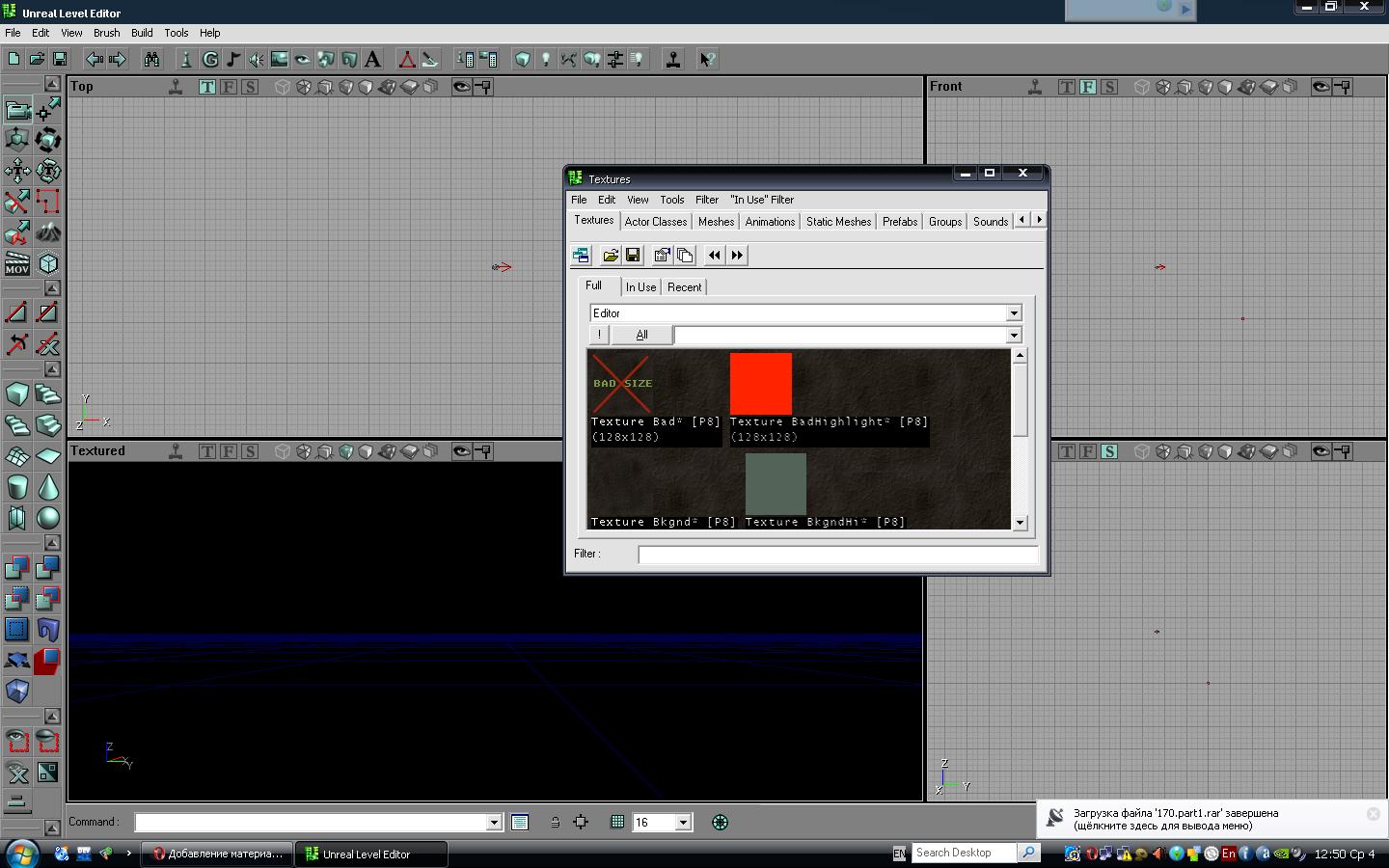The image size is (1389, 868).
Task: Switch to the Recent tab
Action: [684, 287]
